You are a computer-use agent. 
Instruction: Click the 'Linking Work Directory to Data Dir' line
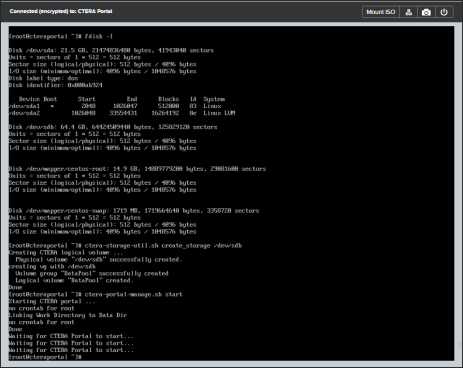tap(68, 315)
